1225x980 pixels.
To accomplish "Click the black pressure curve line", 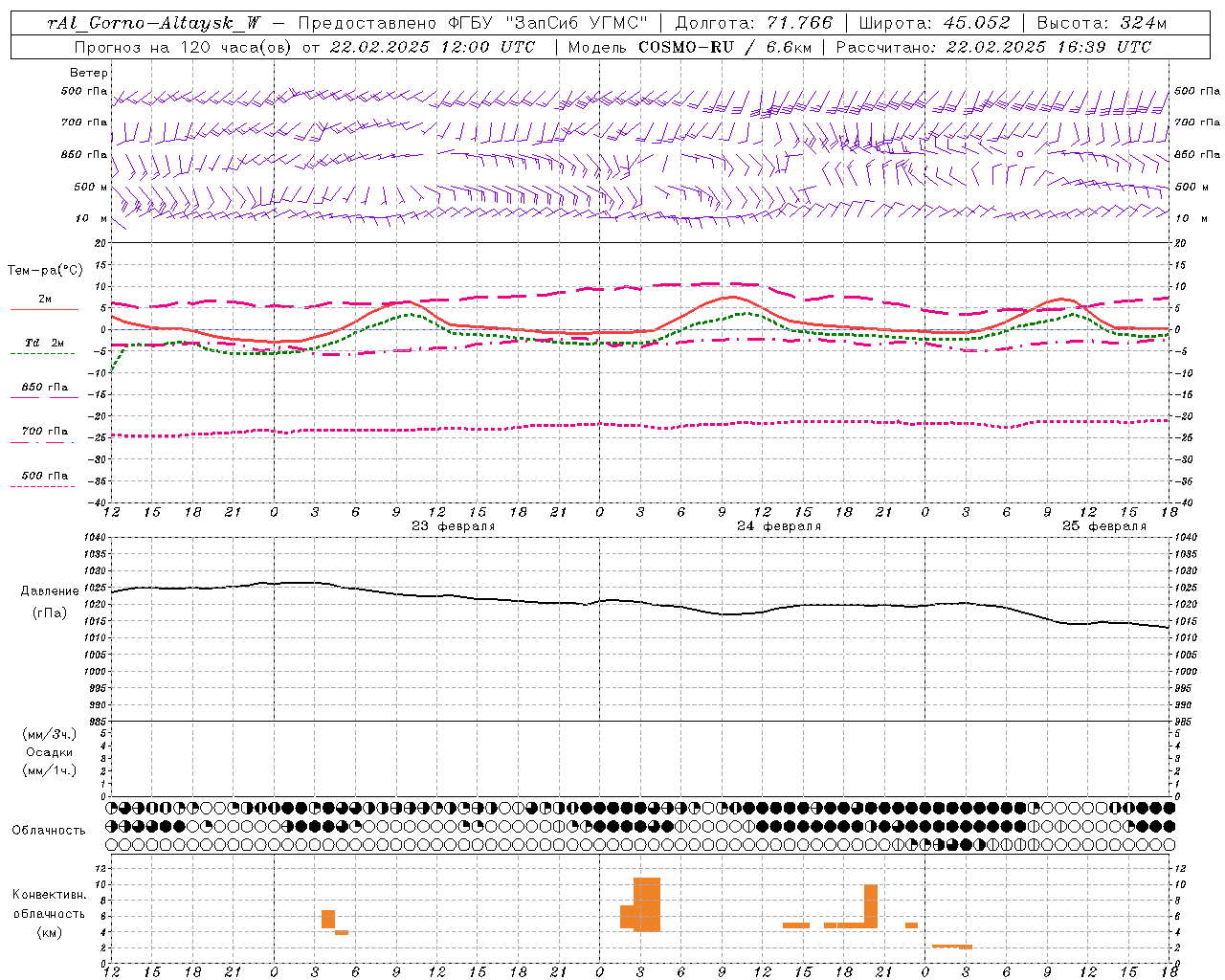I will (x=639, y=602).
